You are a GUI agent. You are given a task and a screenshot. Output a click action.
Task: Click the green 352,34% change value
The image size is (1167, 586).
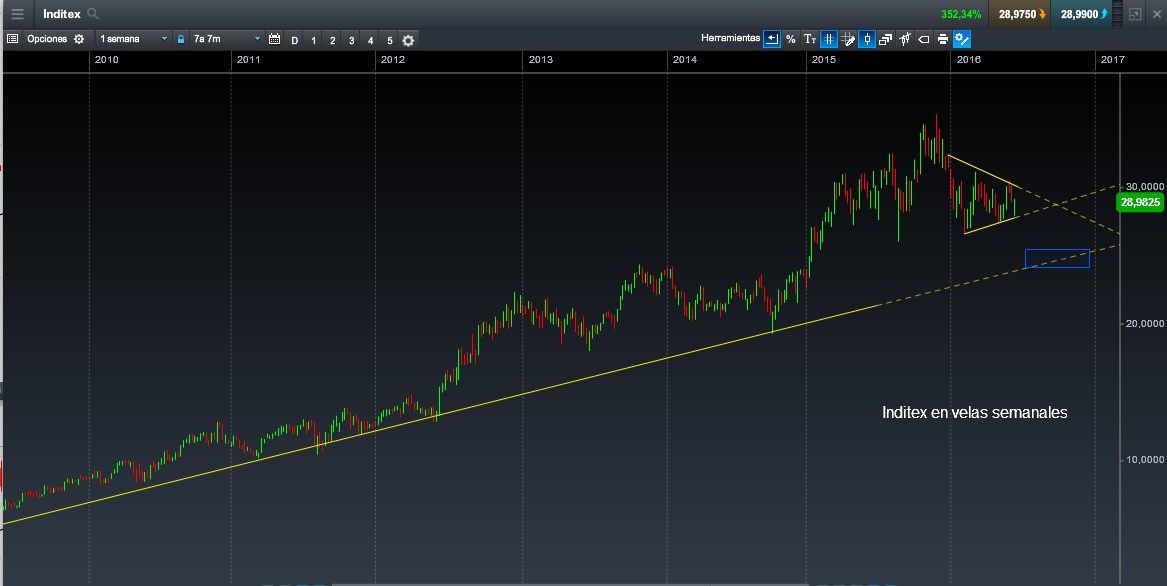click(x=961, y=14)
